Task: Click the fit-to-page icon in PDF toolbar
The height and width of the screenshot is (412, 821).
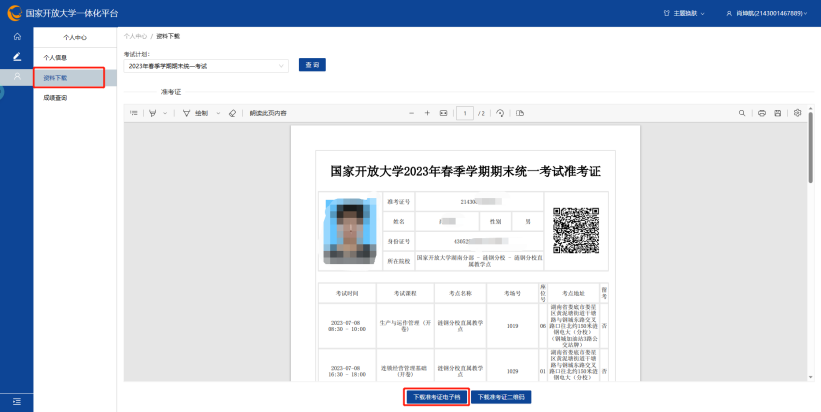Action: pyautogui.click(x=443, y=113)
